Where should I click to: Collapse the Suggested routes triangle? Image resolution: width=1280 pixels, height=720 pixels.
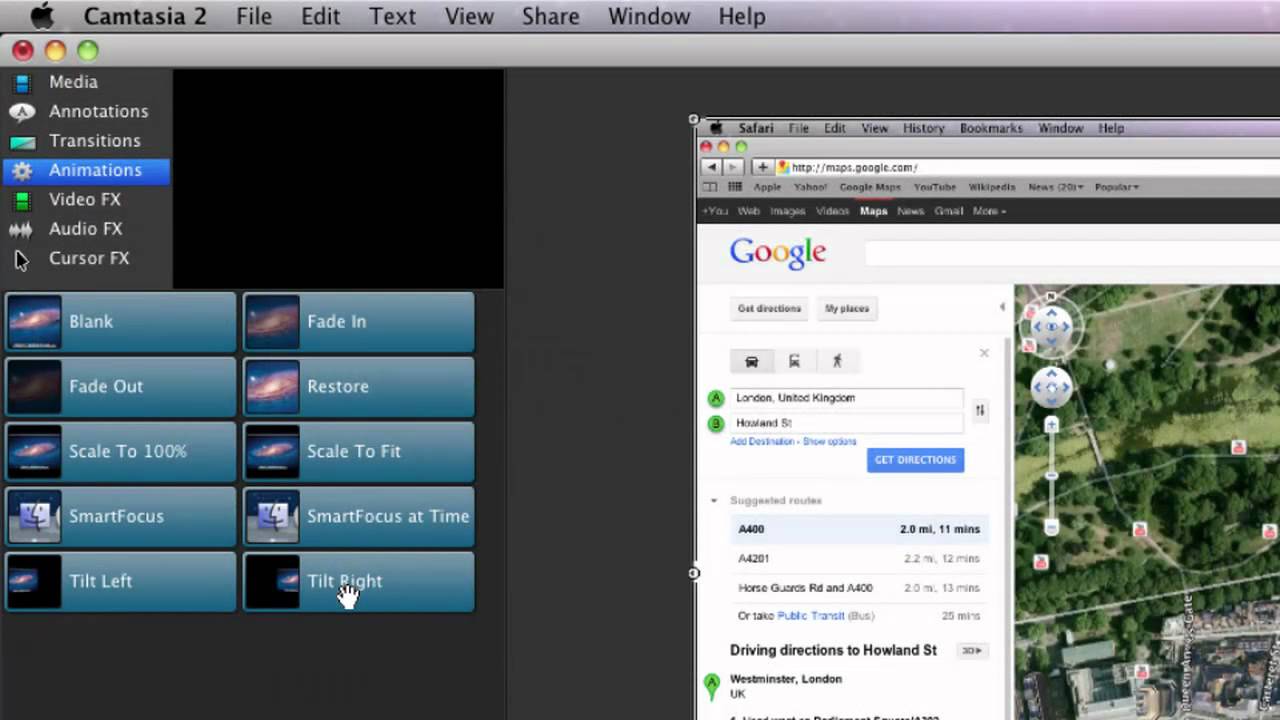point(714,501)
